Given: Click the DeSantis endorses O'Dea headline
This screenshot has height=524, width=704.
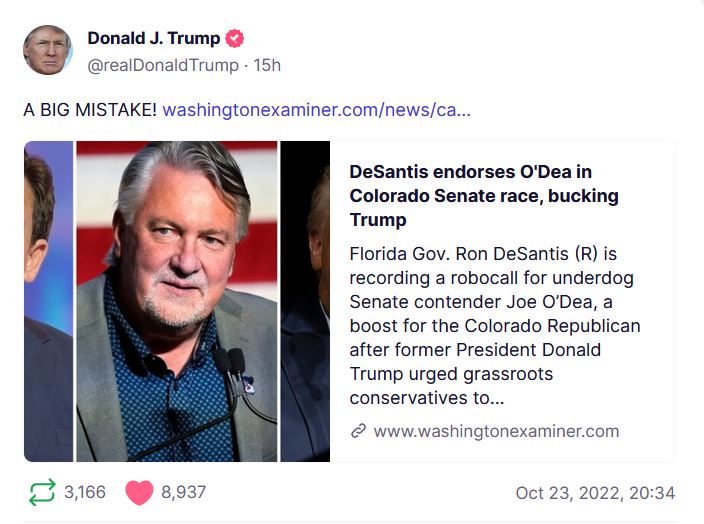Looking at the screenshot, I should (484, 195).
